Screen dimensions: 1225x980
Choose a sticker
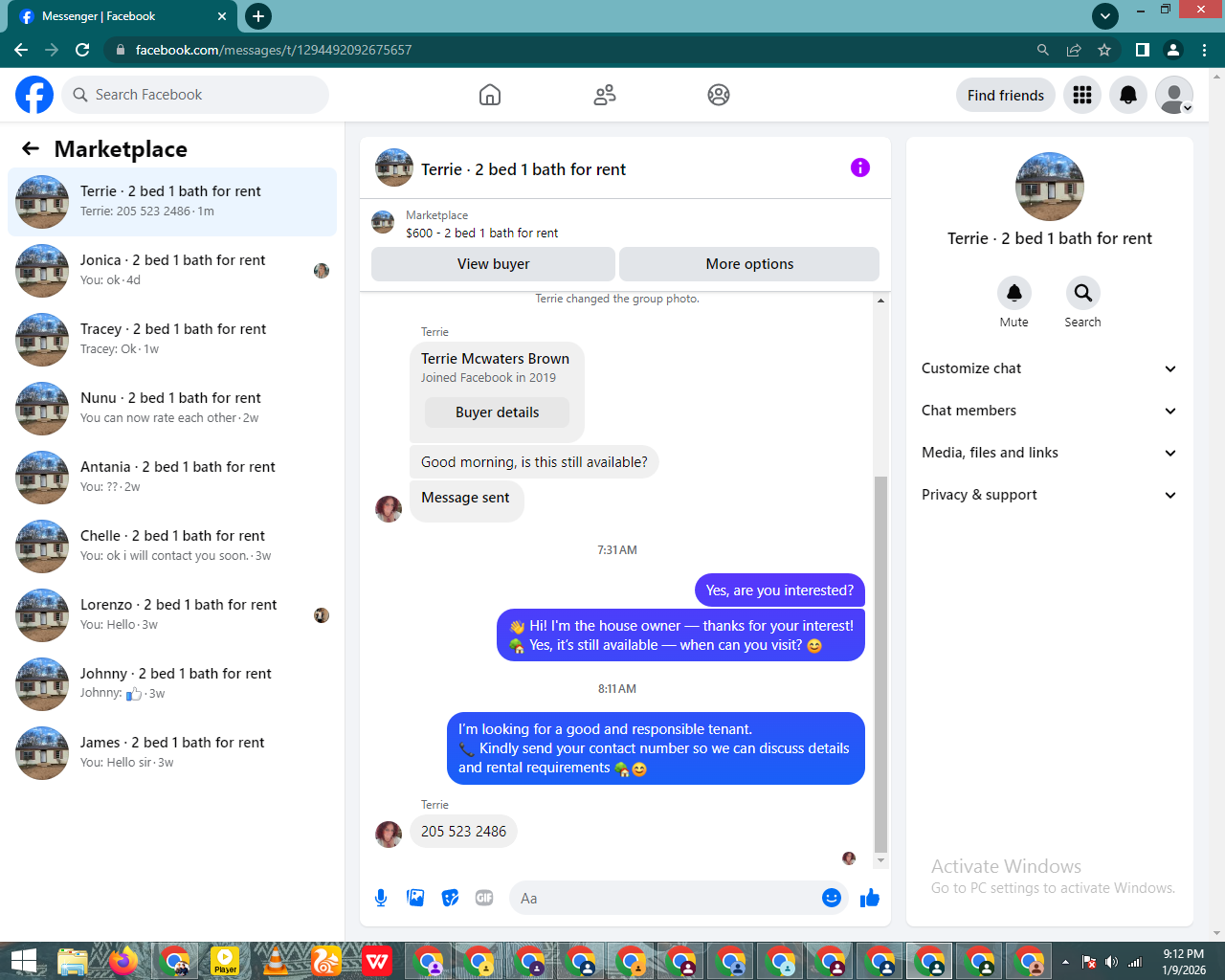tap(450, 898)
